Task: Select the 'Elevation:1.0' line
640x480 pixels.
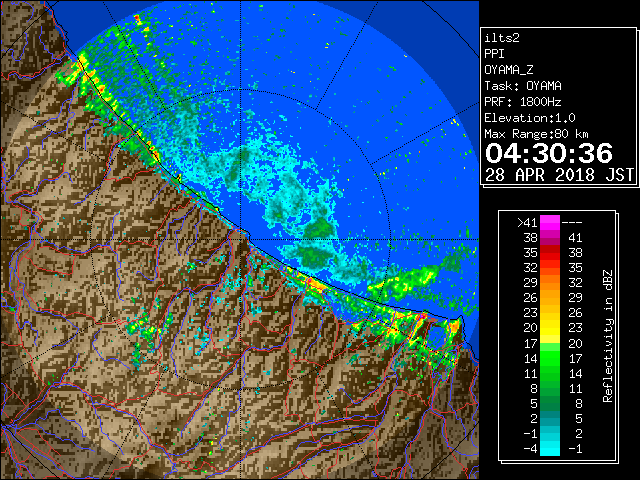Action: (x=530, y=118)
